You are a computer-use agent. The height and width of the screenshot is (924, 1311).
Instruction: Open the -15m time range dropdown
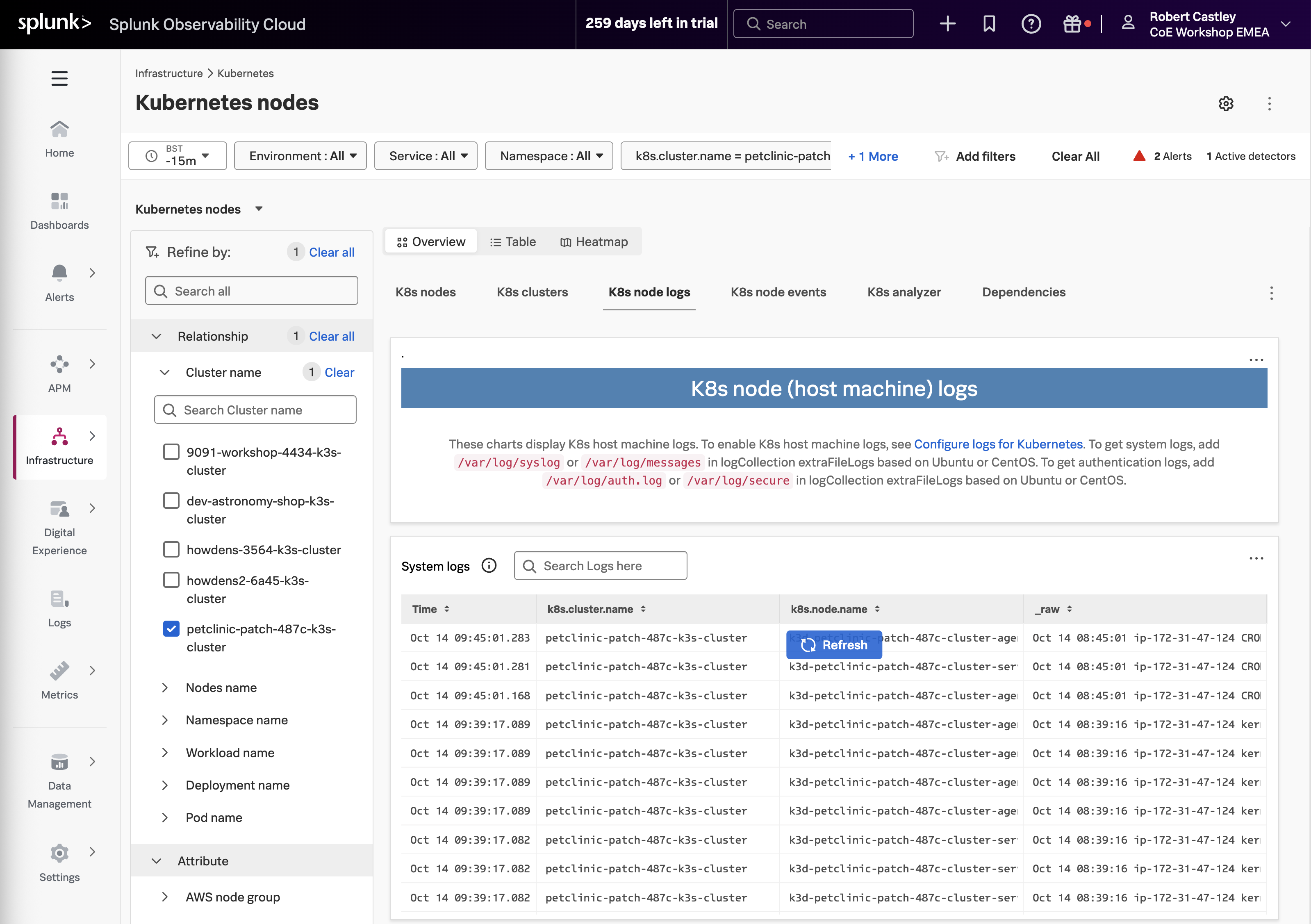click(178, 156)
